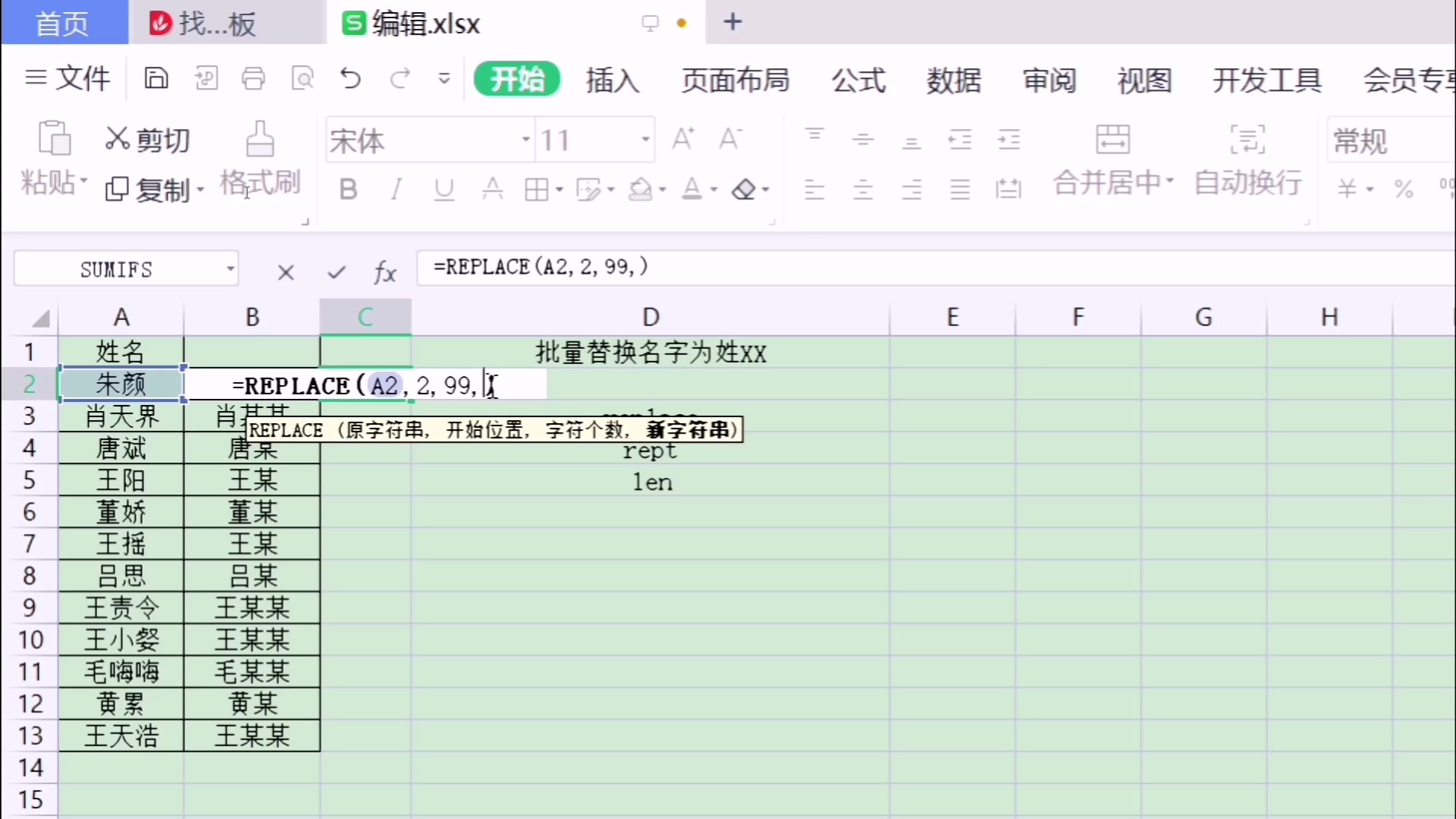
Task: Save the workbook
Action: coord(156,78)
